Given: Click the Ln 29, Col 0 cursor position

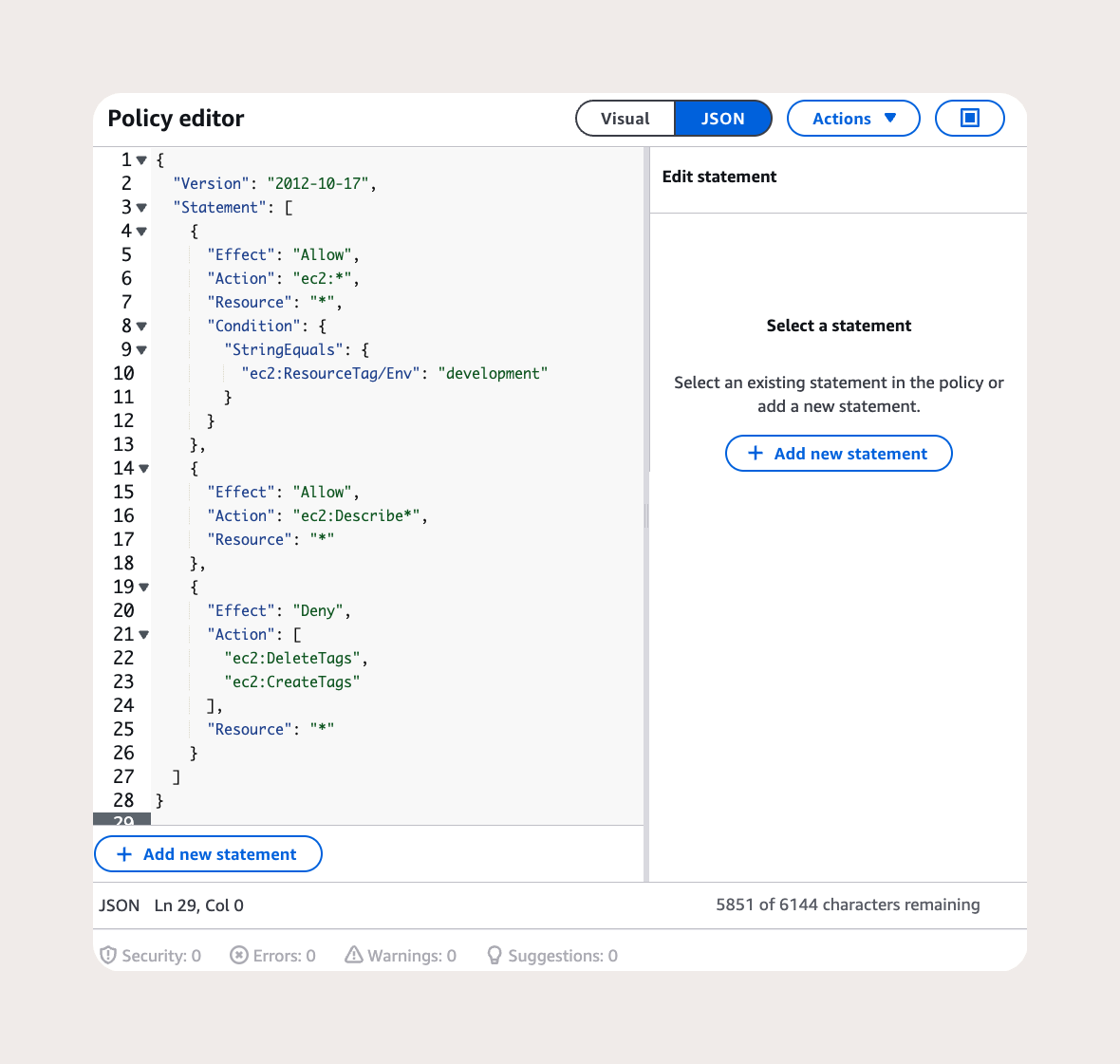Looking at the screenshot, I should 198,905.
